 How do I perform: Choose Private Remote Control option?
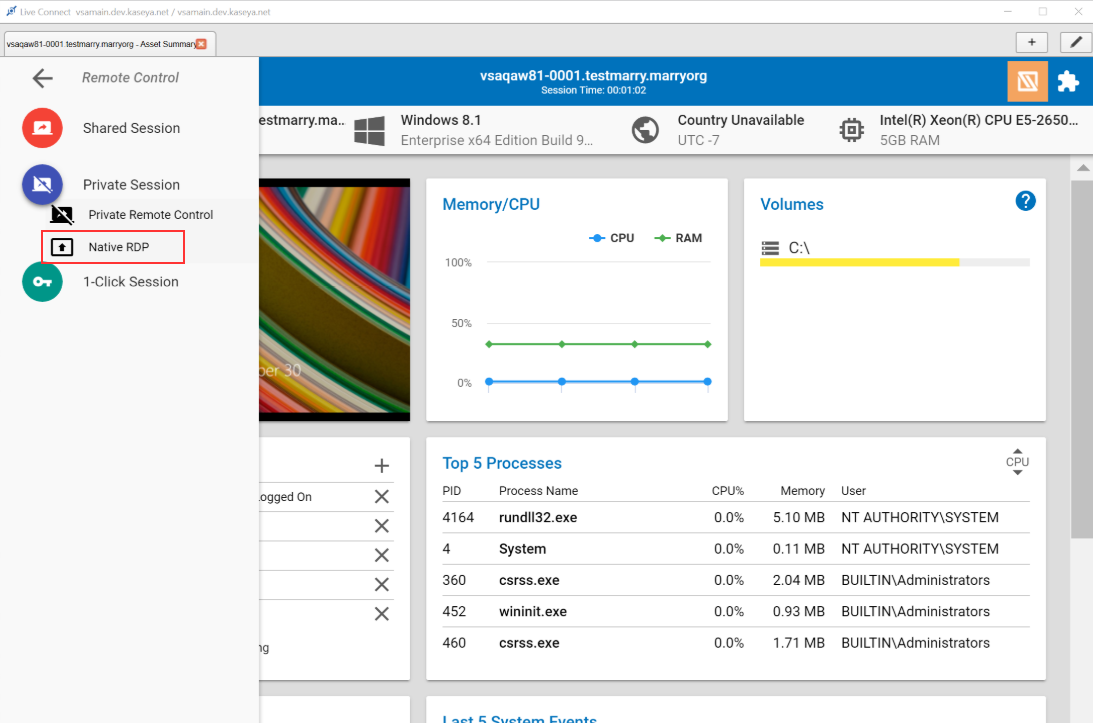[x=151, y=215]
